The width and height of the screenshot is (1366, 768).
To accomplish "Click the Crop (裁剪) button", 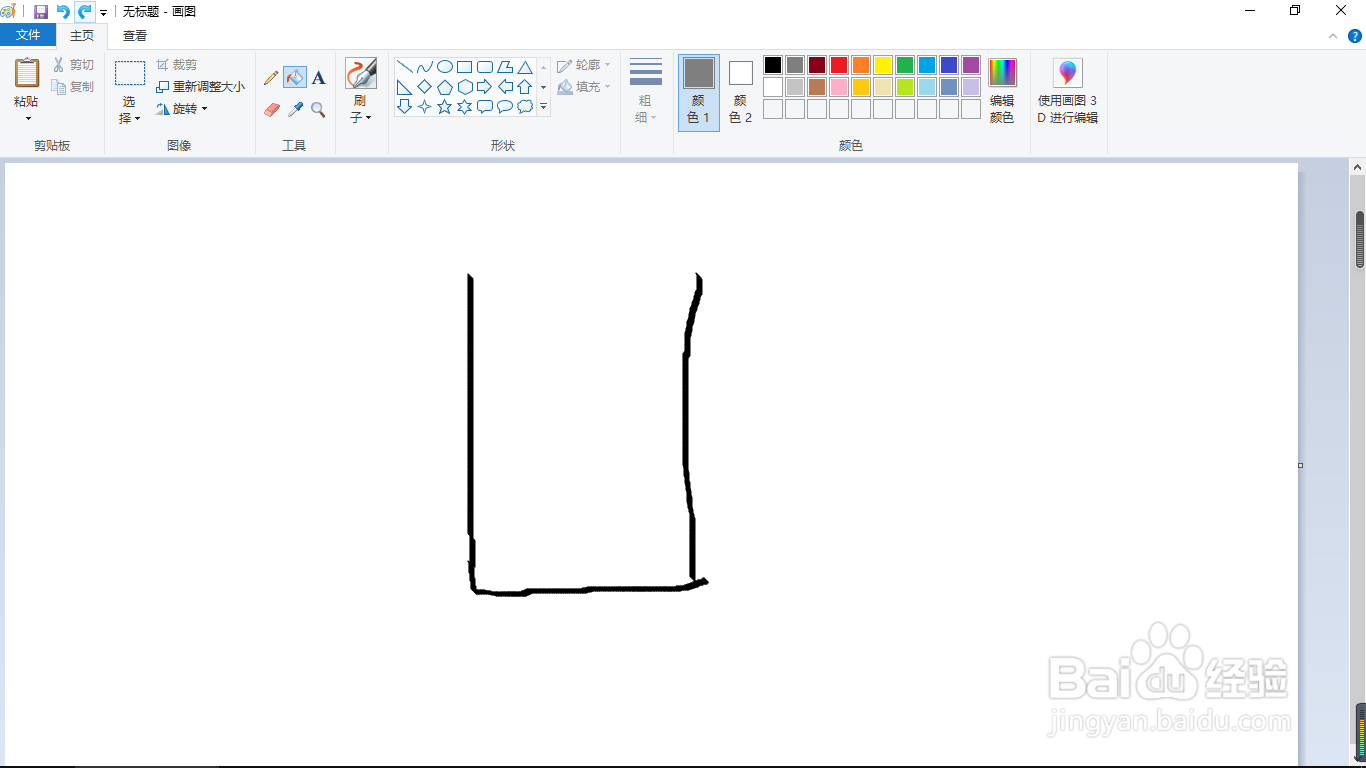I will [x=177, y=65].
